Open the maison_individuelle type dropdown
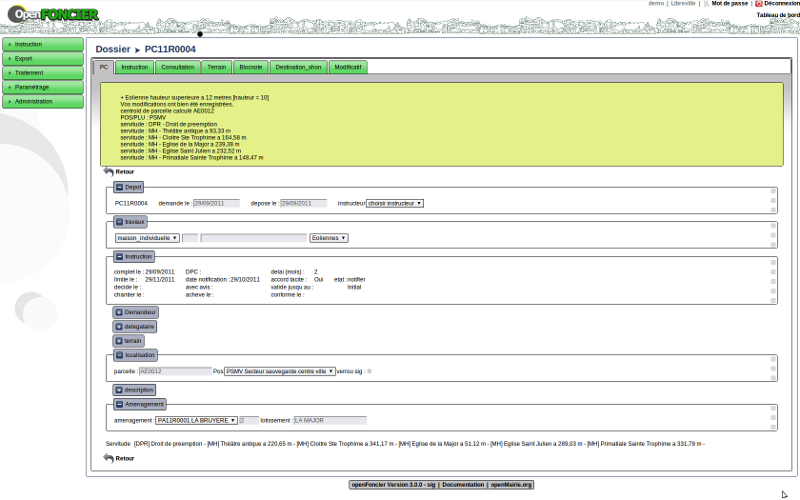The image size is (800, 500). [147, 238]
